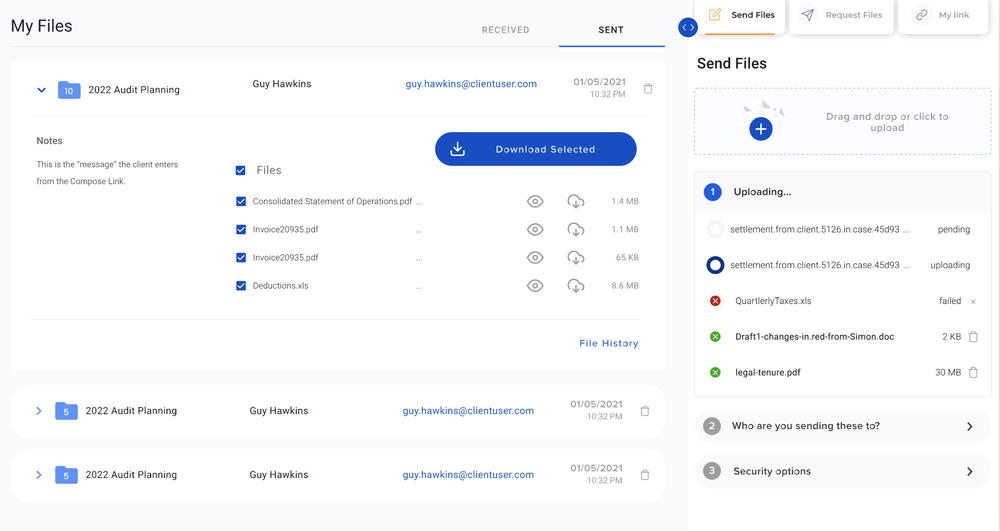Viewport: 1000px width, 531px height.
Task: Remove legal-tenure.pdf from uploads
Action: click(x=973, y=373)
